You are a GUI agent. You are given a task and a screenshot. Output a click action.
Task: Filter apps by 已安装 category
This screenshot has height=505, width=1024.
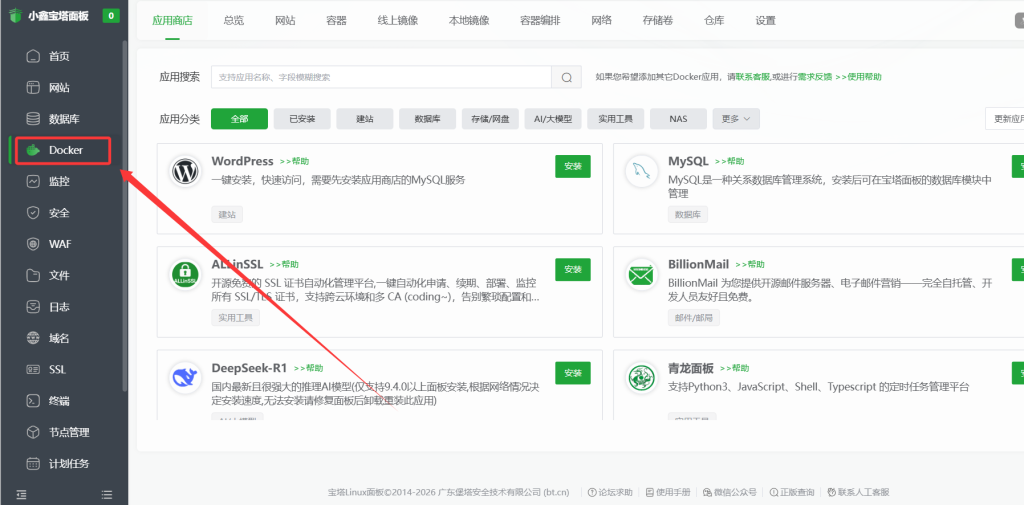[x=302, y=119]
